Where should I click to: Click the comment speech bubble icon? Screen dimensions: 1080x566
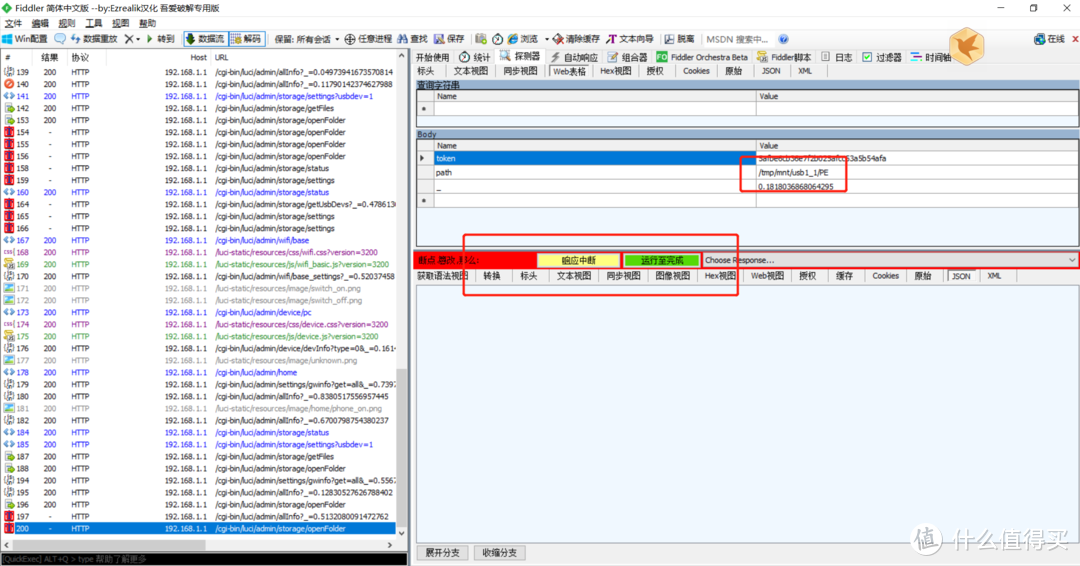click(61, 39)
